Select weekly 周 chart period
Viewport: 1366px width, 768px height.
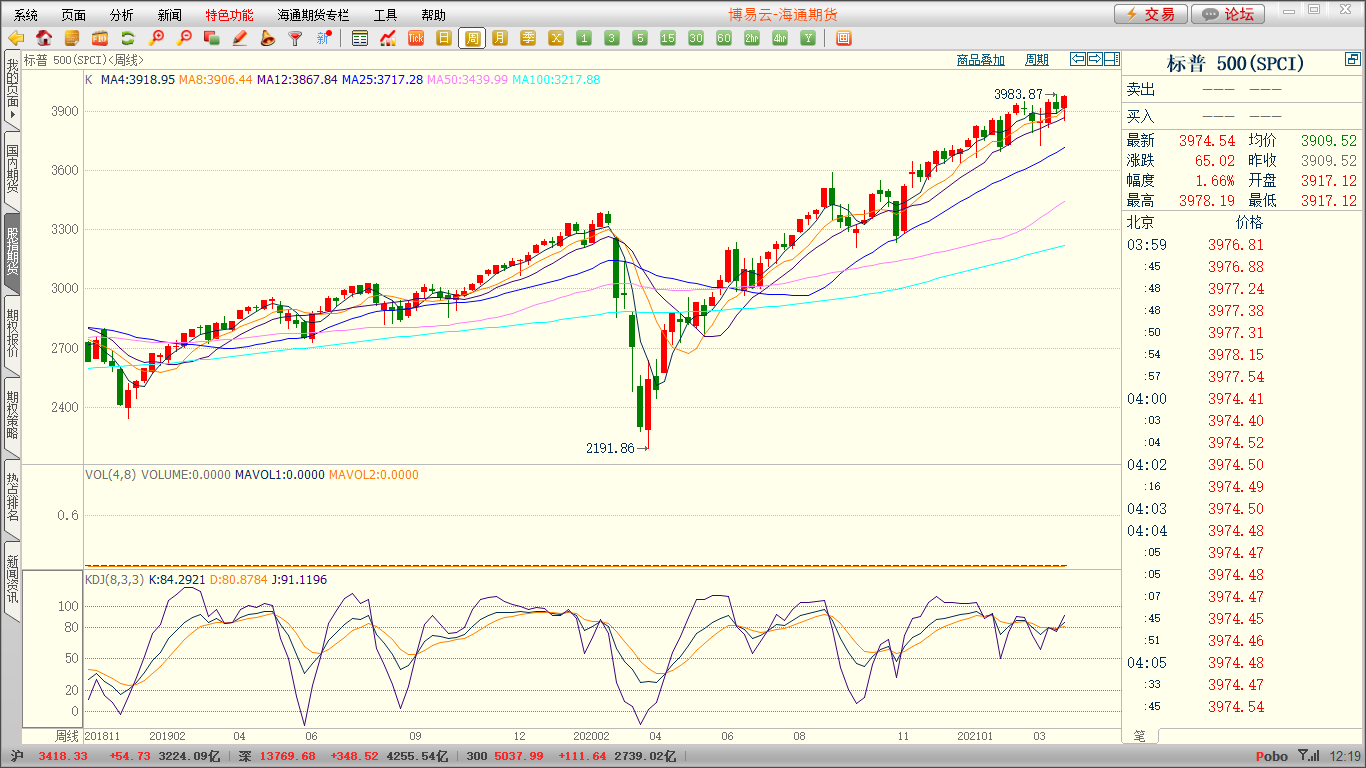472,38
